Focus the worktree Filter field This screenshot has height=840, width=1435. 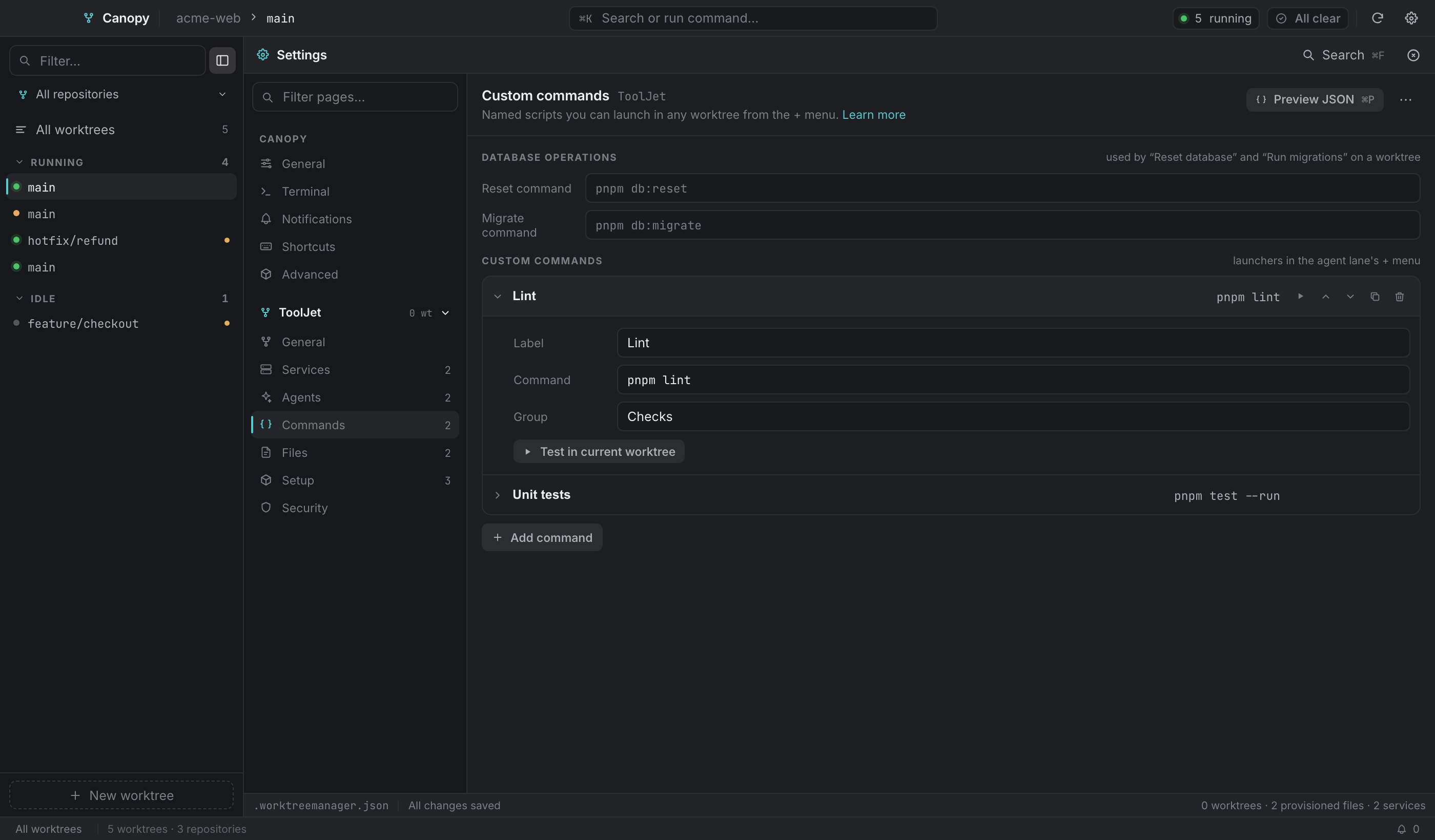(x=108, y=60)
